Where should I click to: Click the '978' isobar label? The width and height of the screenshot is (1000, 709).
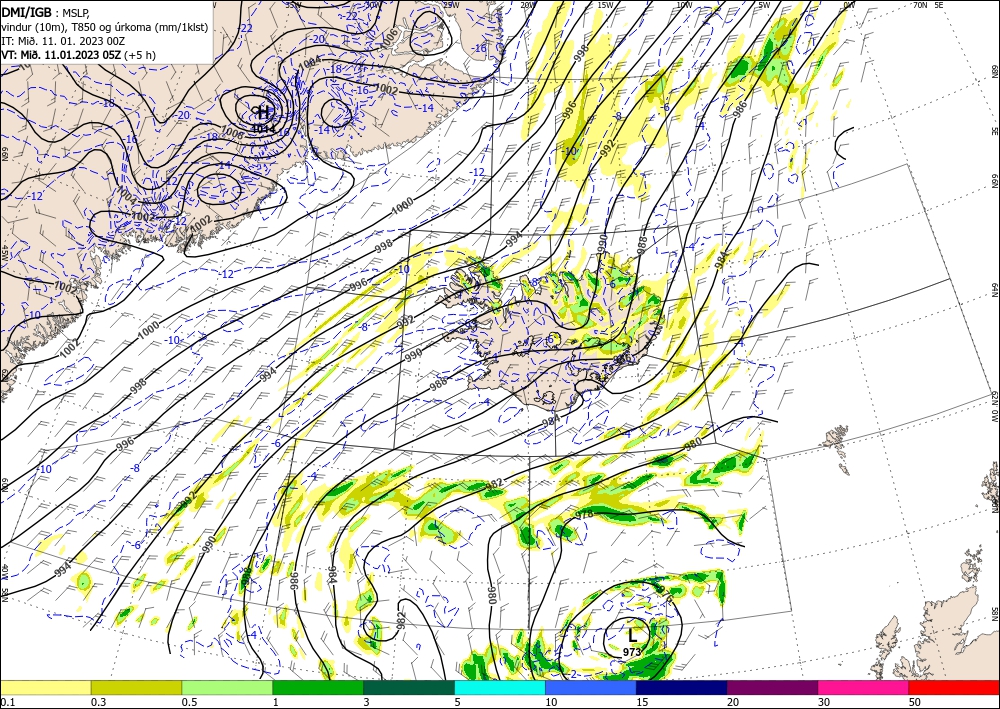coord(584,514)
